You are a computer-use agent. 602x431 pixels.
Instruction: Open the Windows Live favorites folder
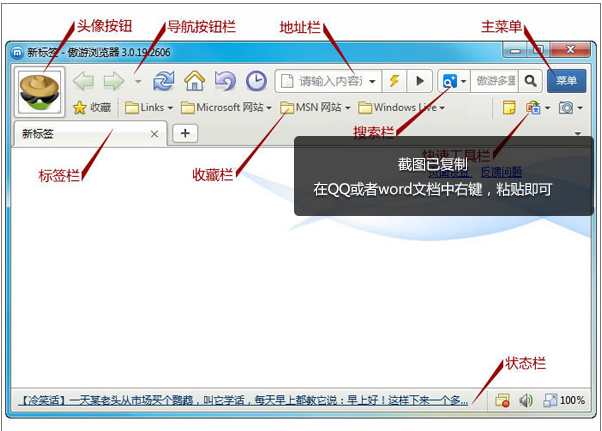point(401,107)
